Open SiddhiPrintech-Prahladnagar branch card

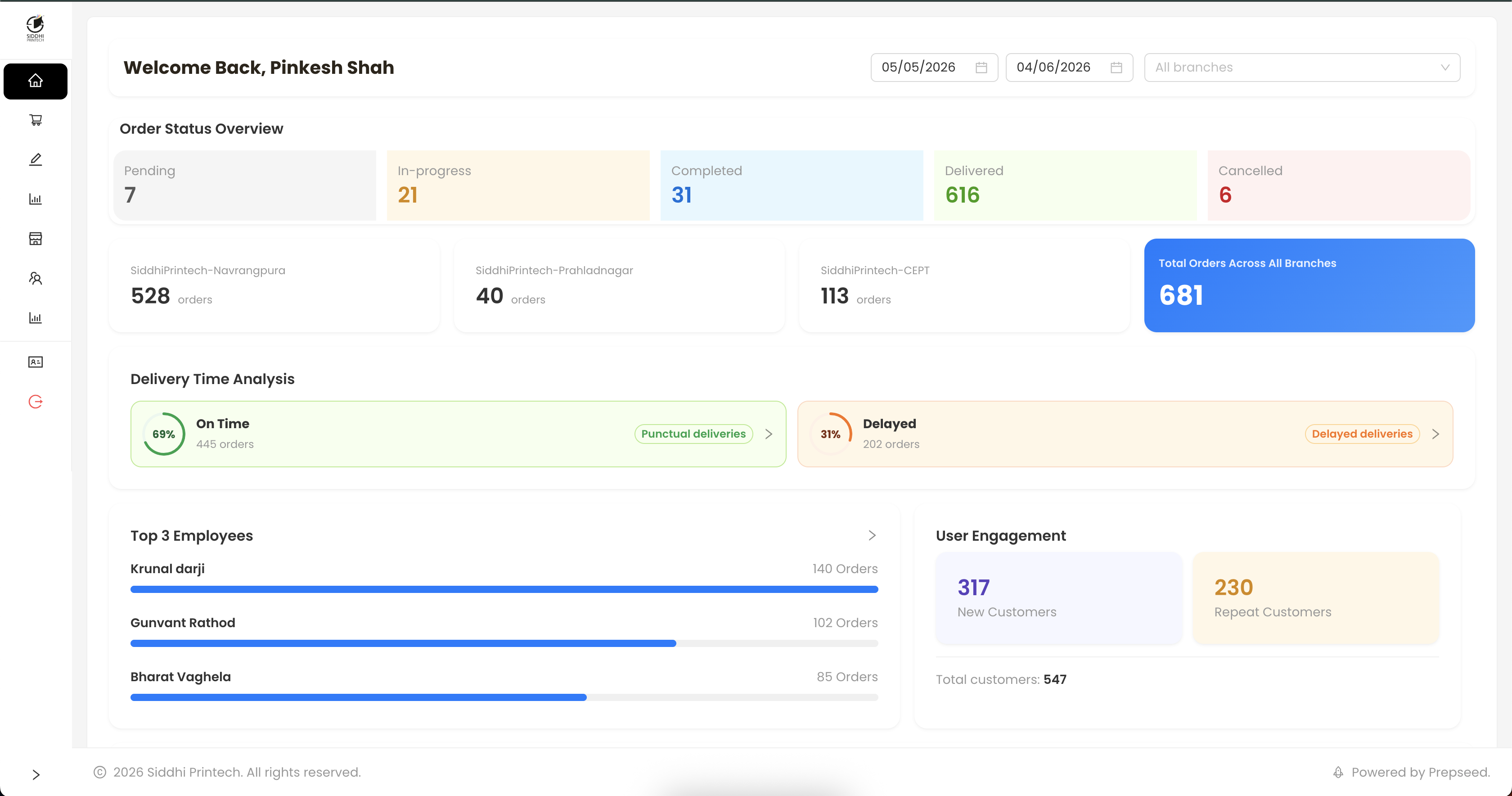point(619,285)
